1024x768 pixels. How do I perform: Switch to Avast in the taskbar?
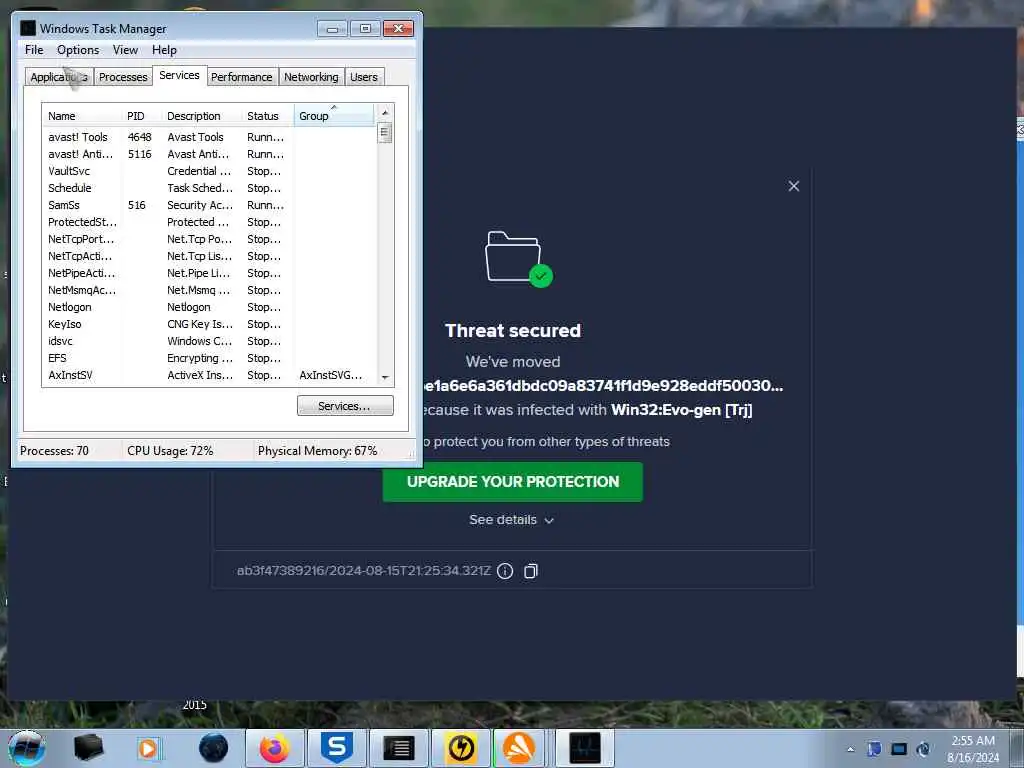click(x=519, y=748)
